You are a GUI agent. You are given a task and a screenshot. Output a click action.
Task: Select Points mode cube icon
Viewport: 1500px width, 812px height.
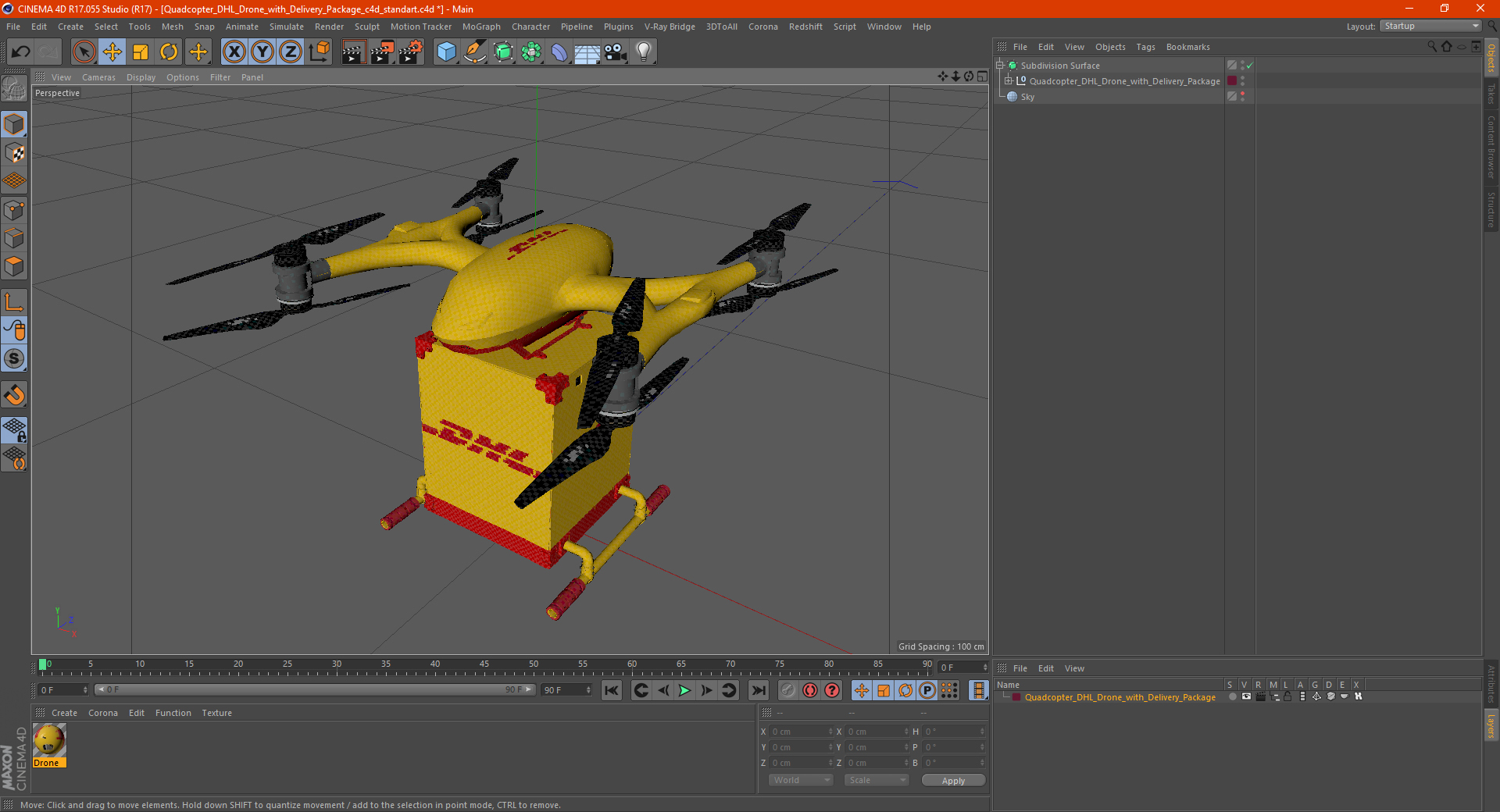[15, 210]
